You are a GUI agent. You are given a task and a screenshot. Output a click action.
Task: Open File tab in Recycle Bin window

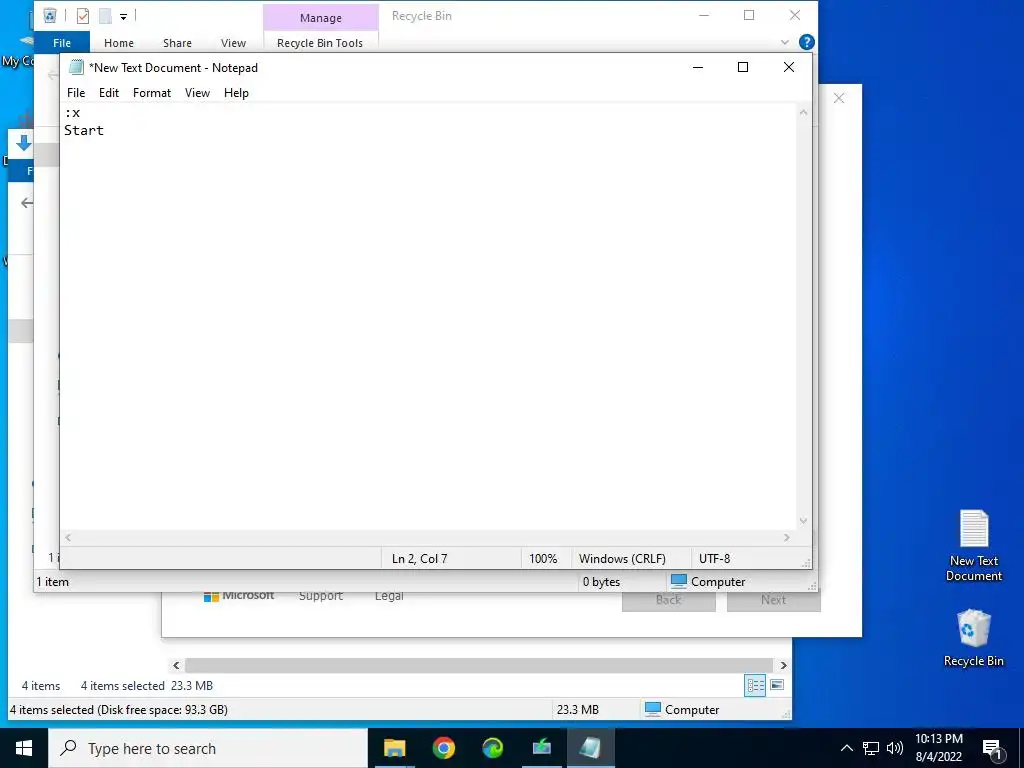pyautogui.click(x=62, y=42)
